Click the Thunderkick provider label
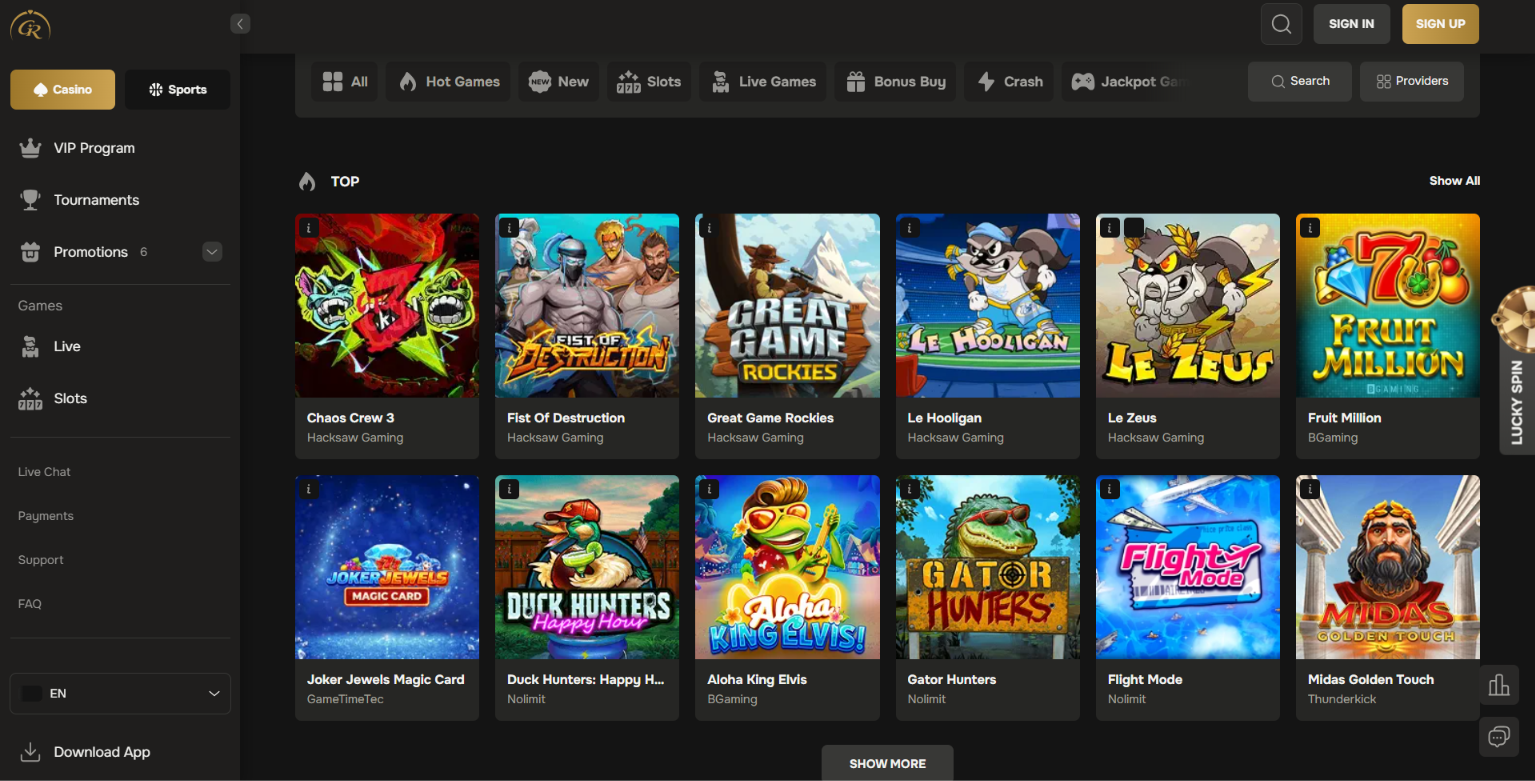This screenshot has width=1535, height=781. click(x=1342, y=699)
